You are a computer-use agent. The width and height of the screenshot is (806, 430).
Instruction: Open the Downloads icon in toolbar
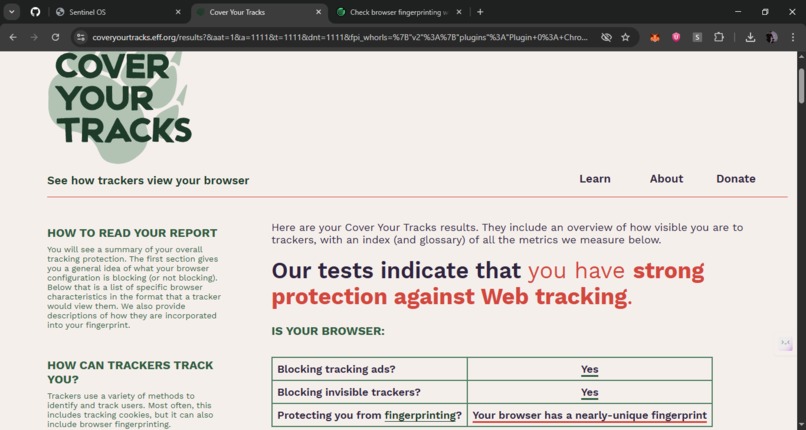(750, 37)
